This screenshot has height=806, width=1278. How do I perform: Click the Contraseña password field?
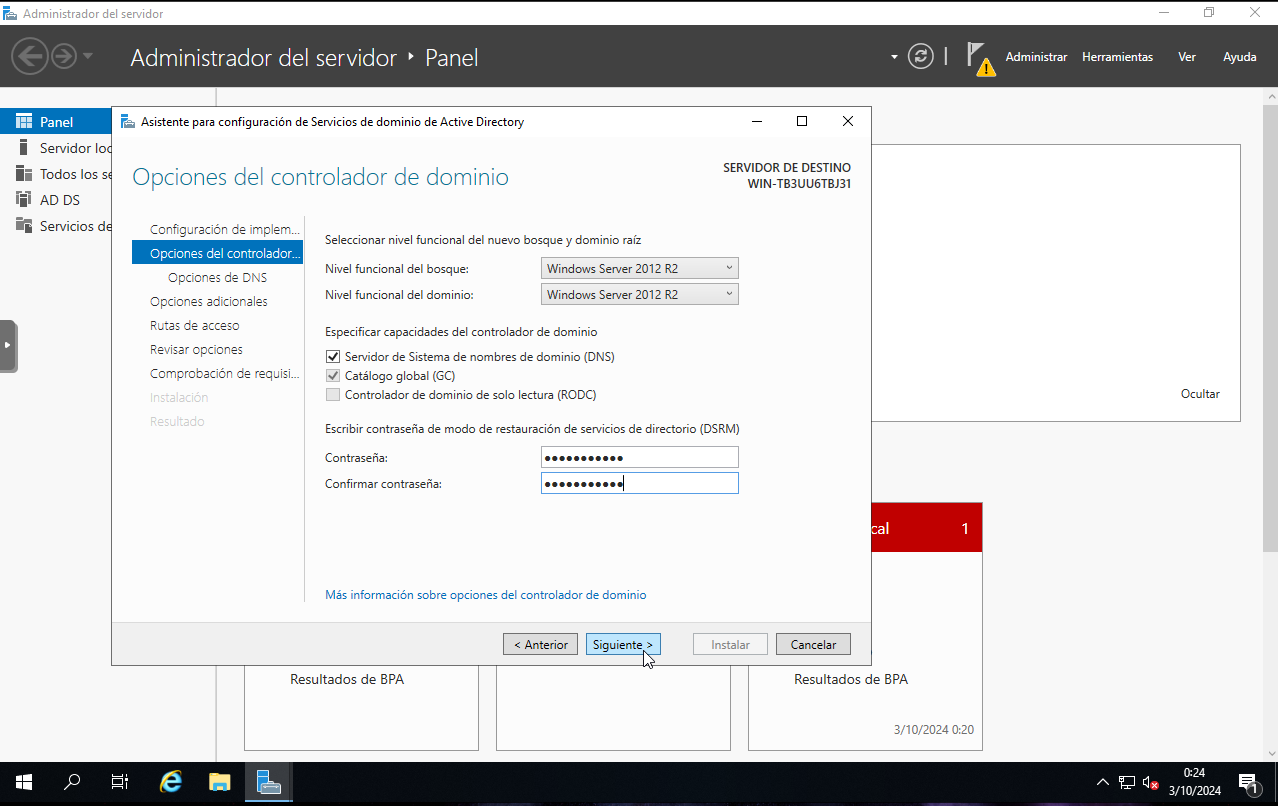coord(640,457)
